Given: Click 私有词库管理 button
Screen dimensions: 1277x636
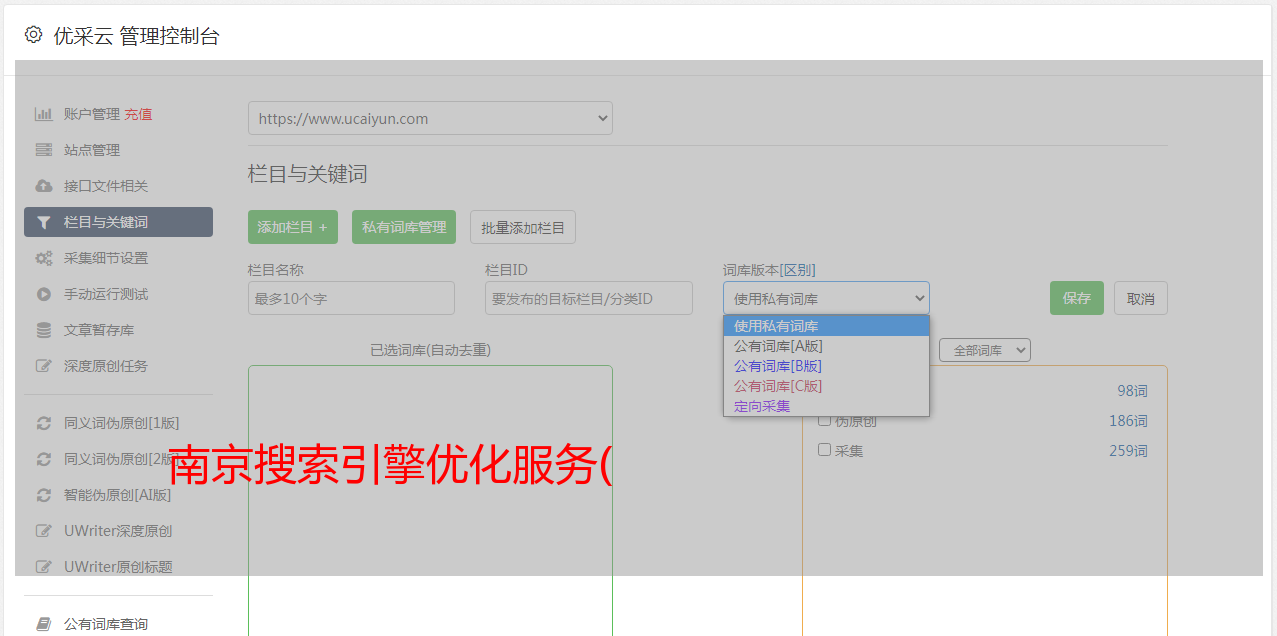Looking at the screenshot, I should [404, 227].
